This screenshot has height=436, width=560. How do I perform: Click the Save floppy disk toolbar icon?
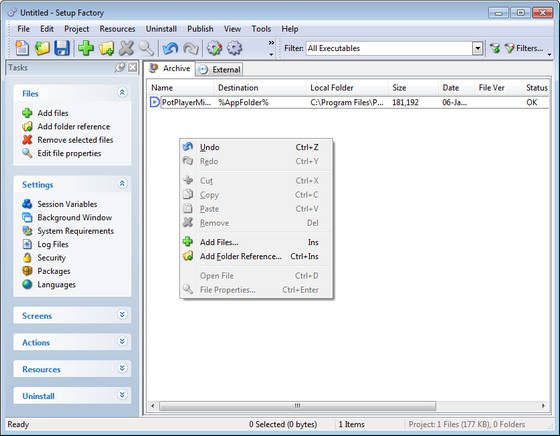point(62,48)
